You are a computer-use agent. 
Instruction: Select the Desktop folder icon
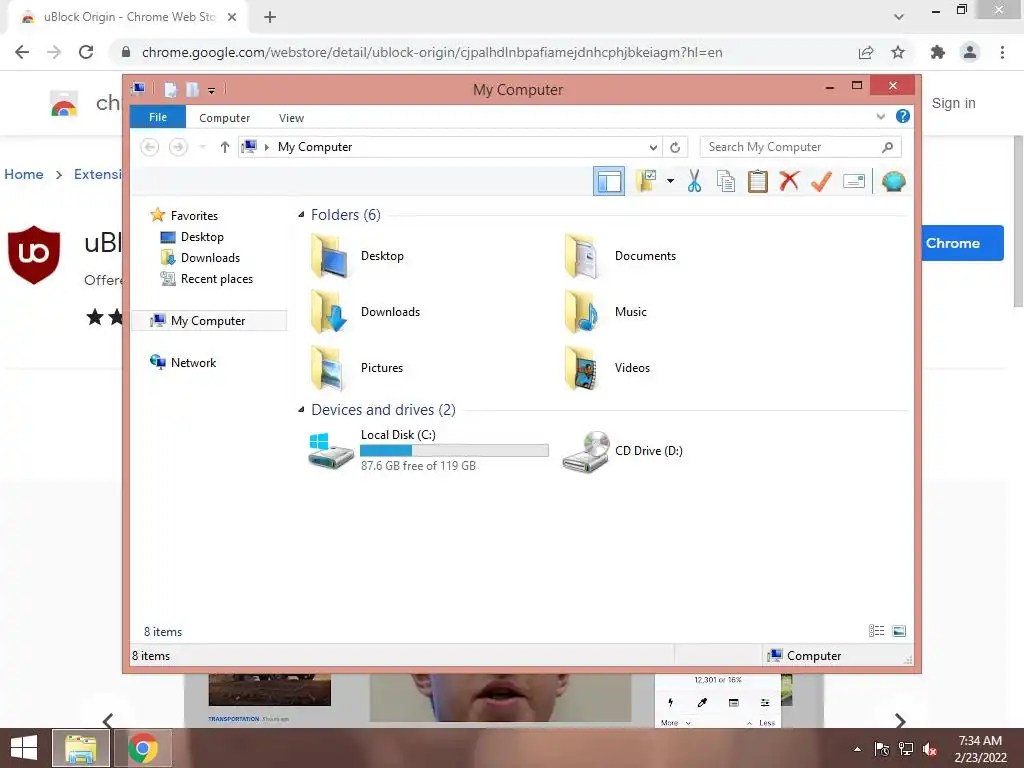coord(329,256)
